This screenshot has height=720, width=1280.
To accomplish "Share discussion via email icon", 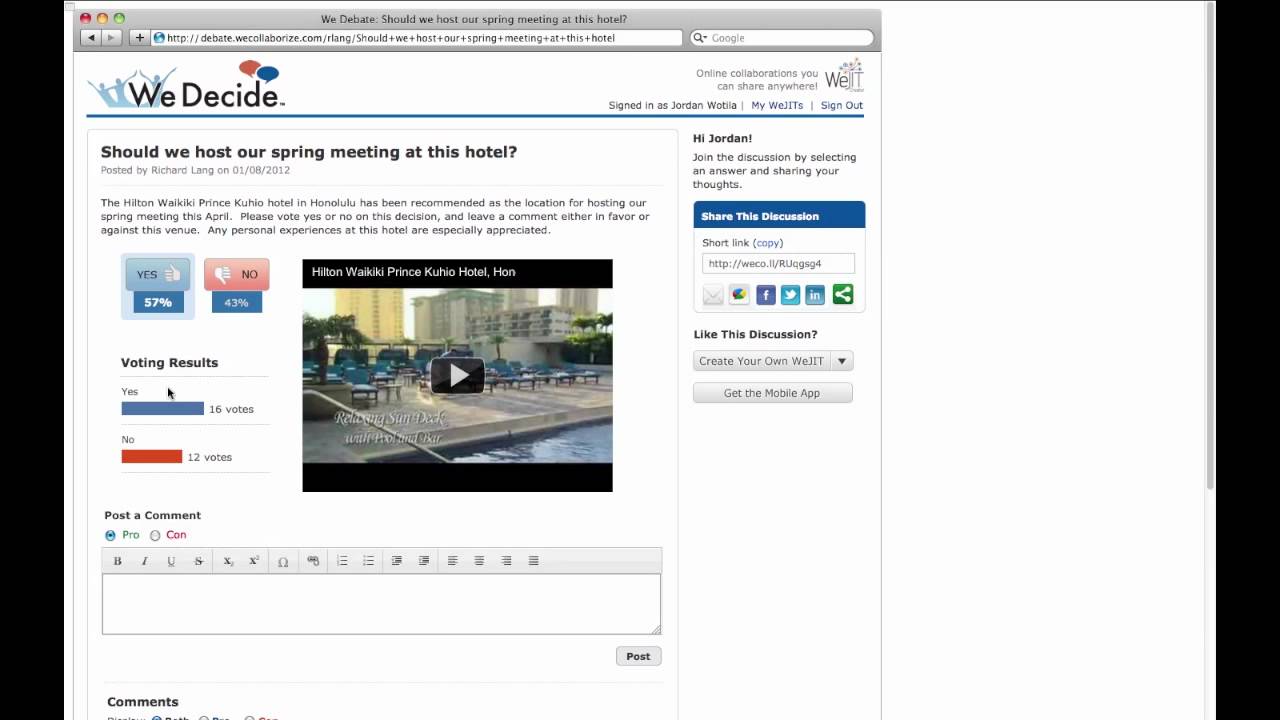I will (713, 294).
